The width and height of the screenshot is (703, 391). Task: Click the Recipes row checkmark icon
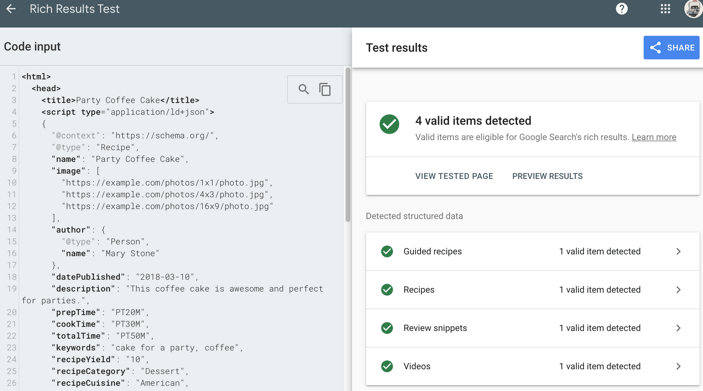(x=387, y=290)
